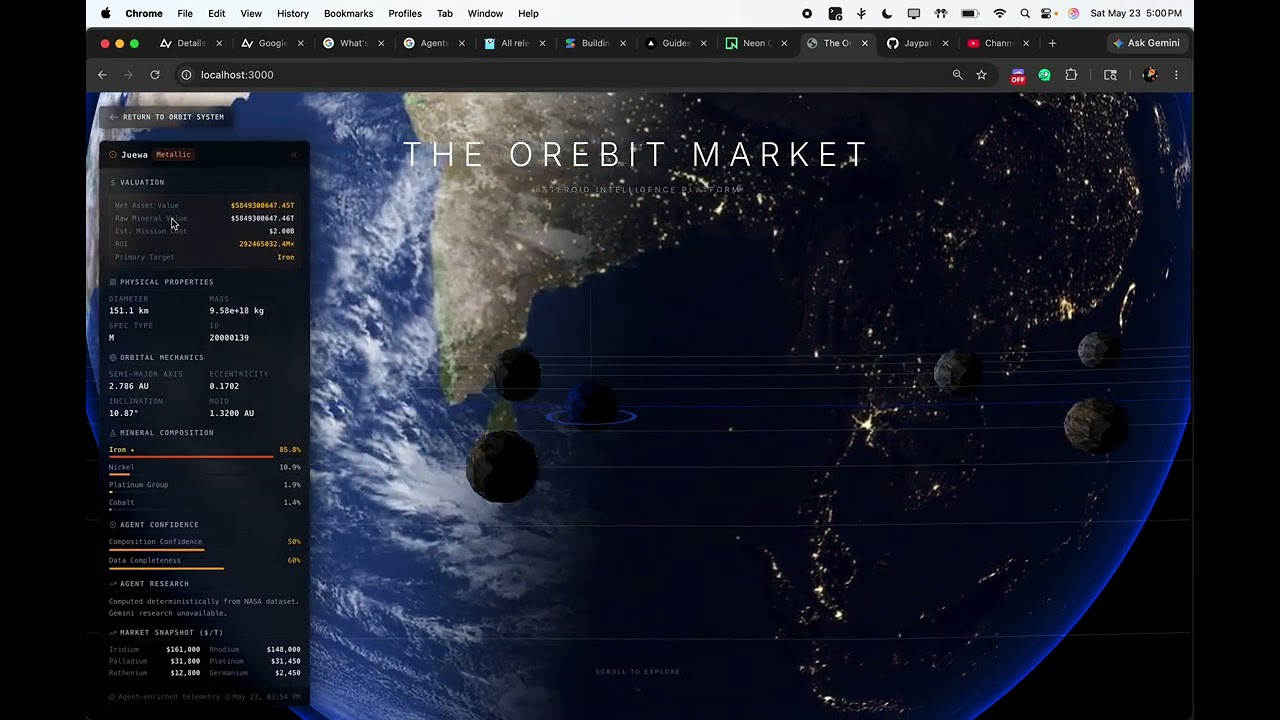Click the Agent Research section icon

113,584
